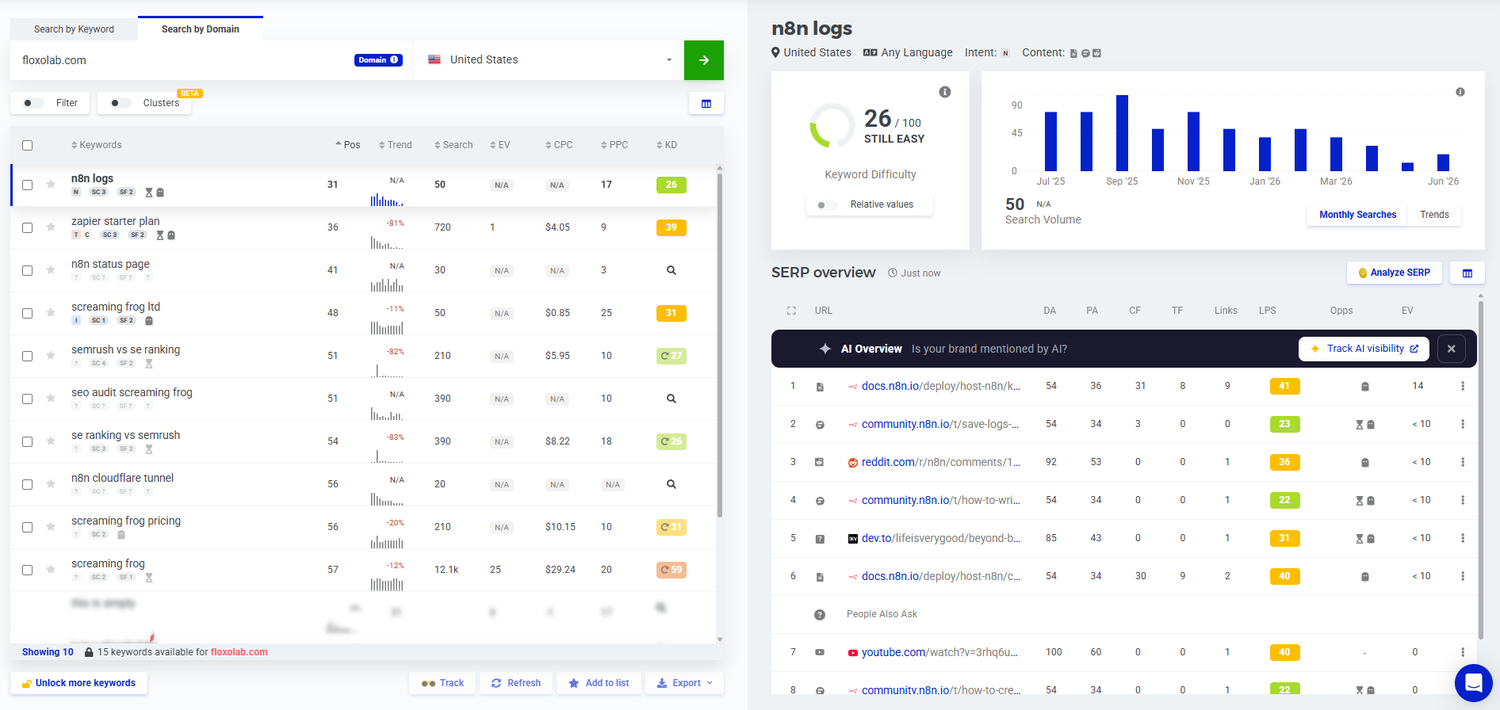Close the AI Overview banner
Image resolution: width=1500 pixels, height=710 pixels.
[x=1451, y=349]
